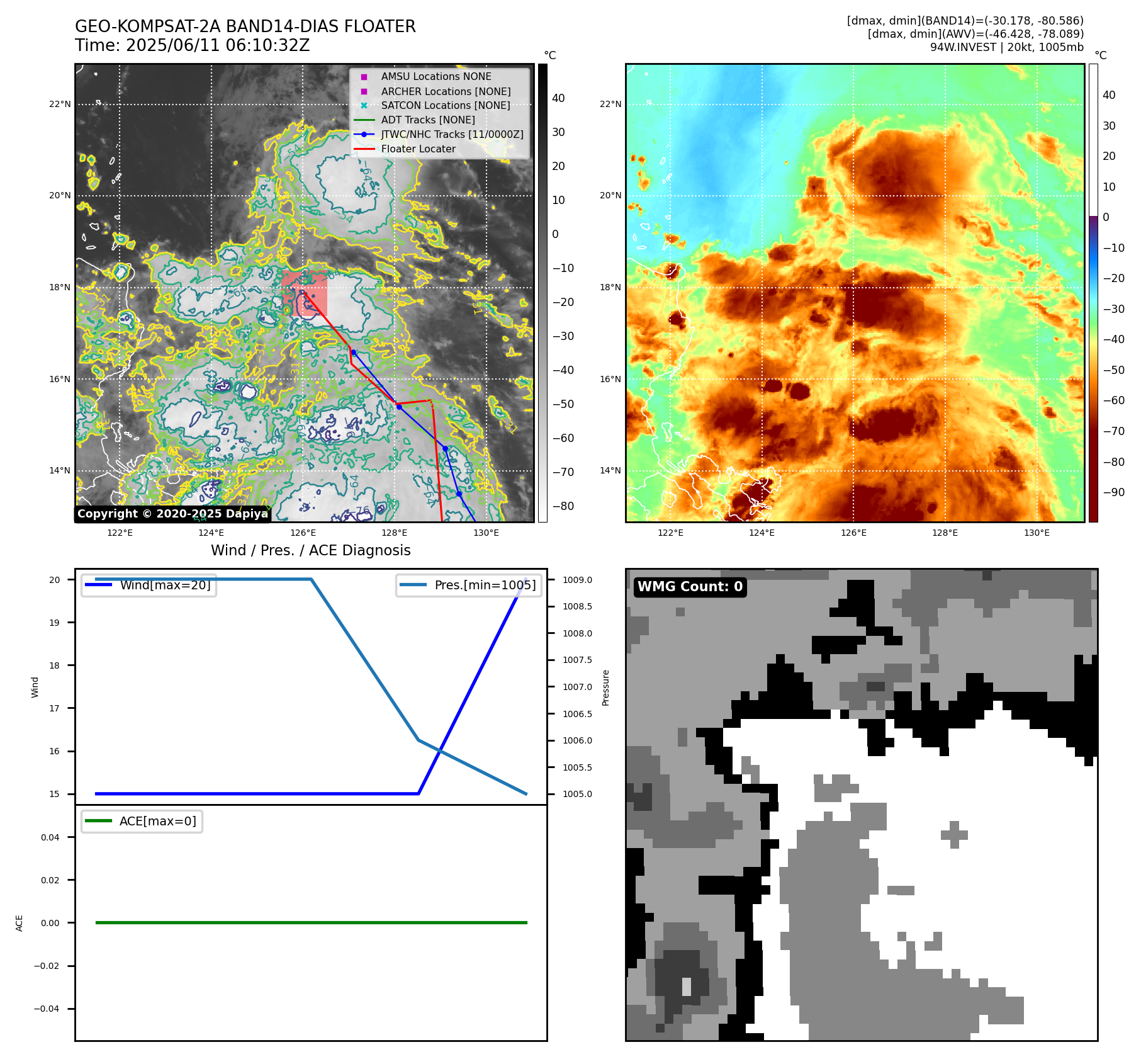Viewport: 1141px width, 1064px height.
Task: Click the 'Wind' axis label
Action: tap(35, 688)
